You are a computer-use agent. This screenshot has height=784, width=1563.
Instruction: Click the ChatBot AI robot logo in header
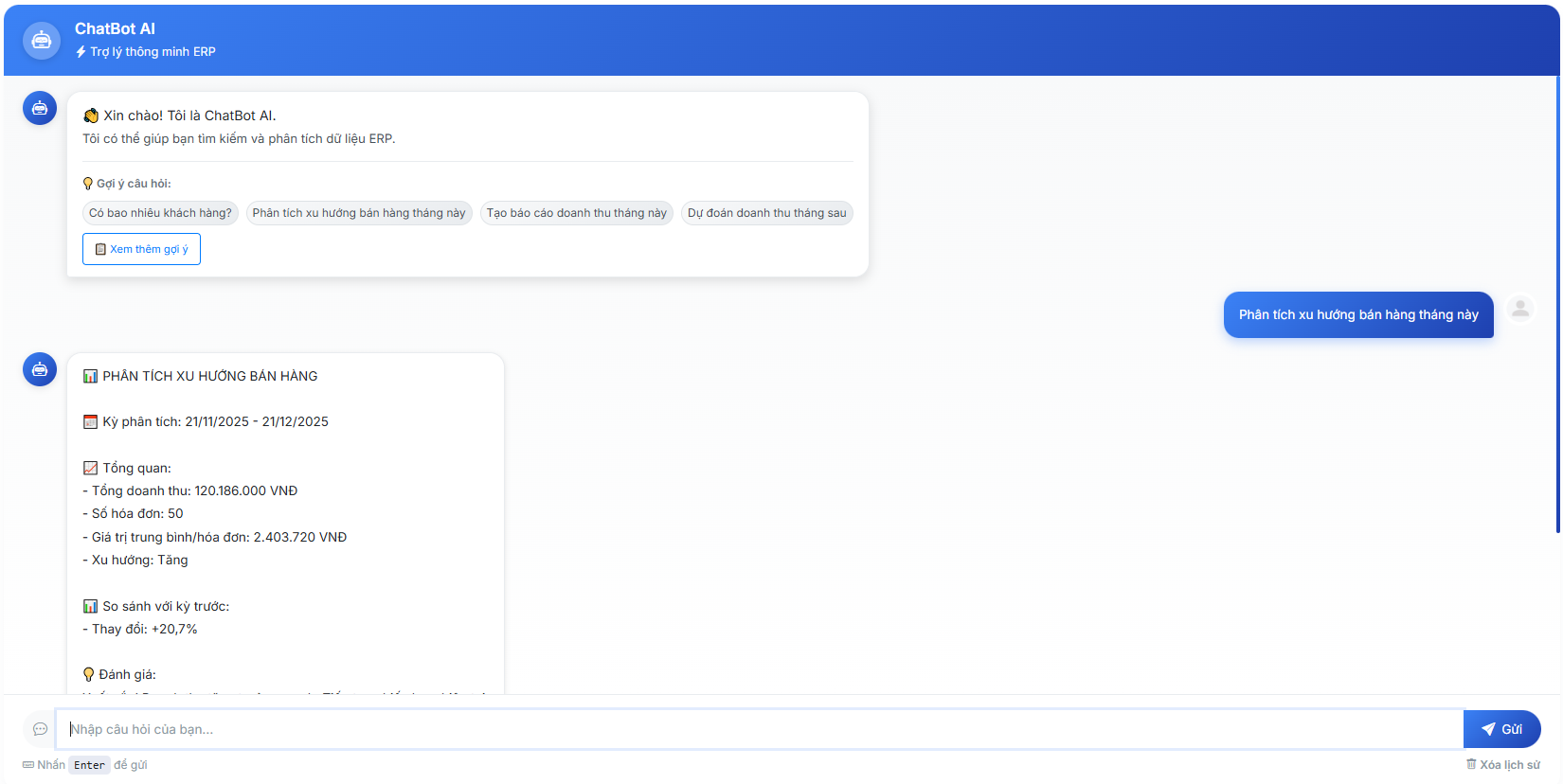(x=42, y=41)
